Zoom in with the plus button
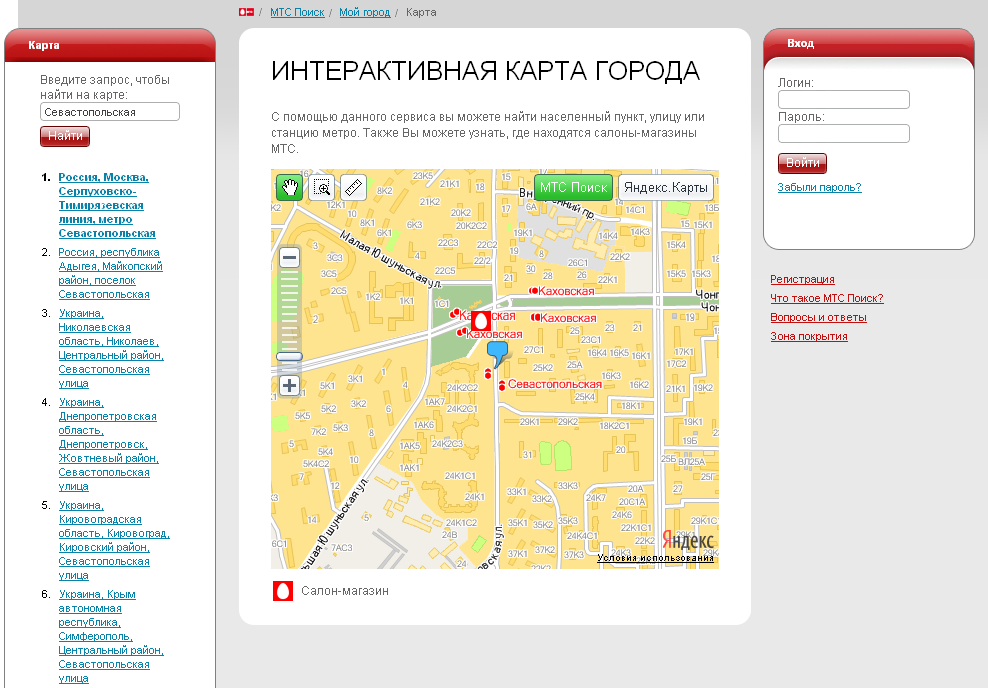This screenshot has height=688, width=988. point(289,385)
